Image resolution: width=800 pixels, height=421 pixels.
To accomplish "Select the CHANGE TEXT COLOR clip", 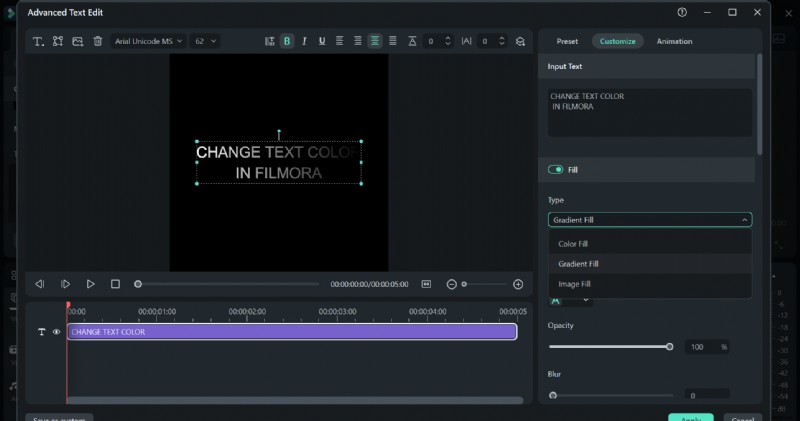I will pyautogui.click(x=292, y=332).
